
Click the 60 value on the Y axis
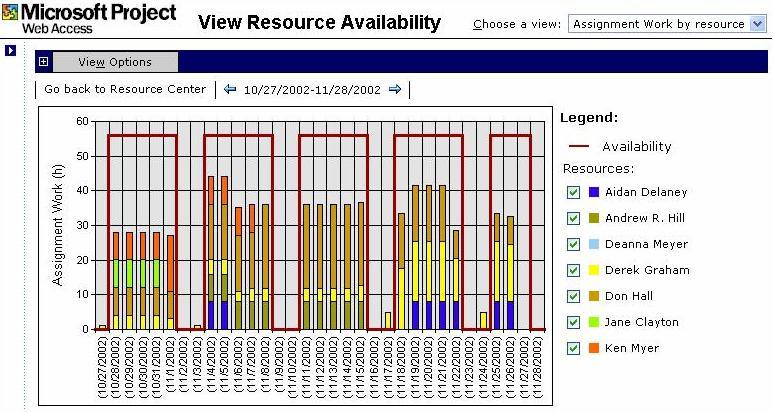pyautogui.click(x=82, y=121)
